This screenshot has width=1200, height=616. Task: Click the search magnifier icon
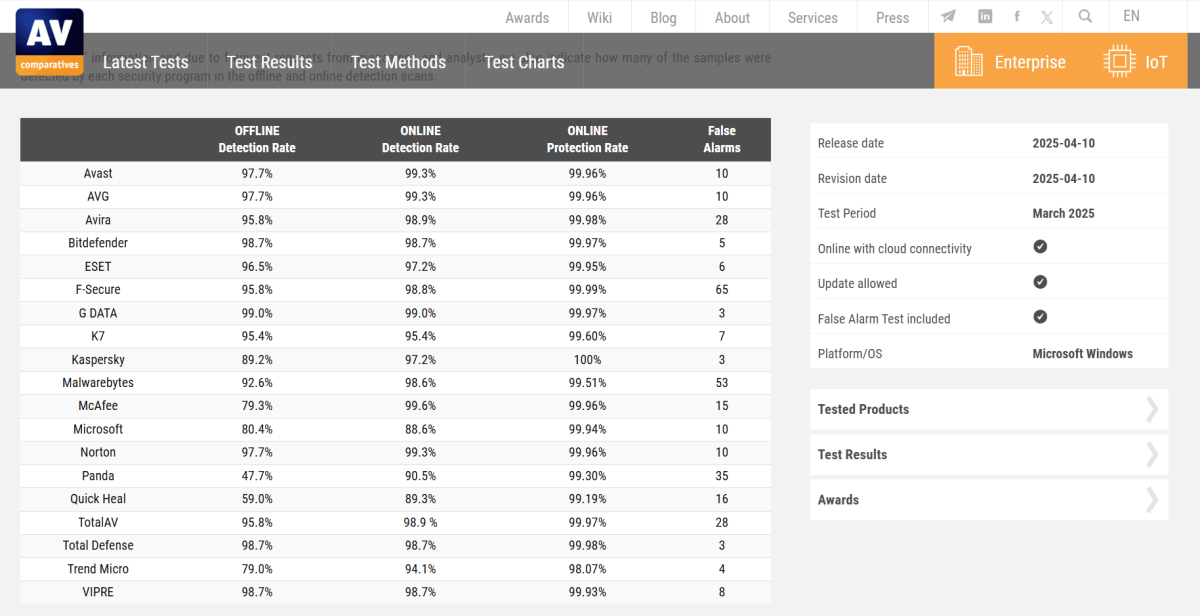point(1086,17)
